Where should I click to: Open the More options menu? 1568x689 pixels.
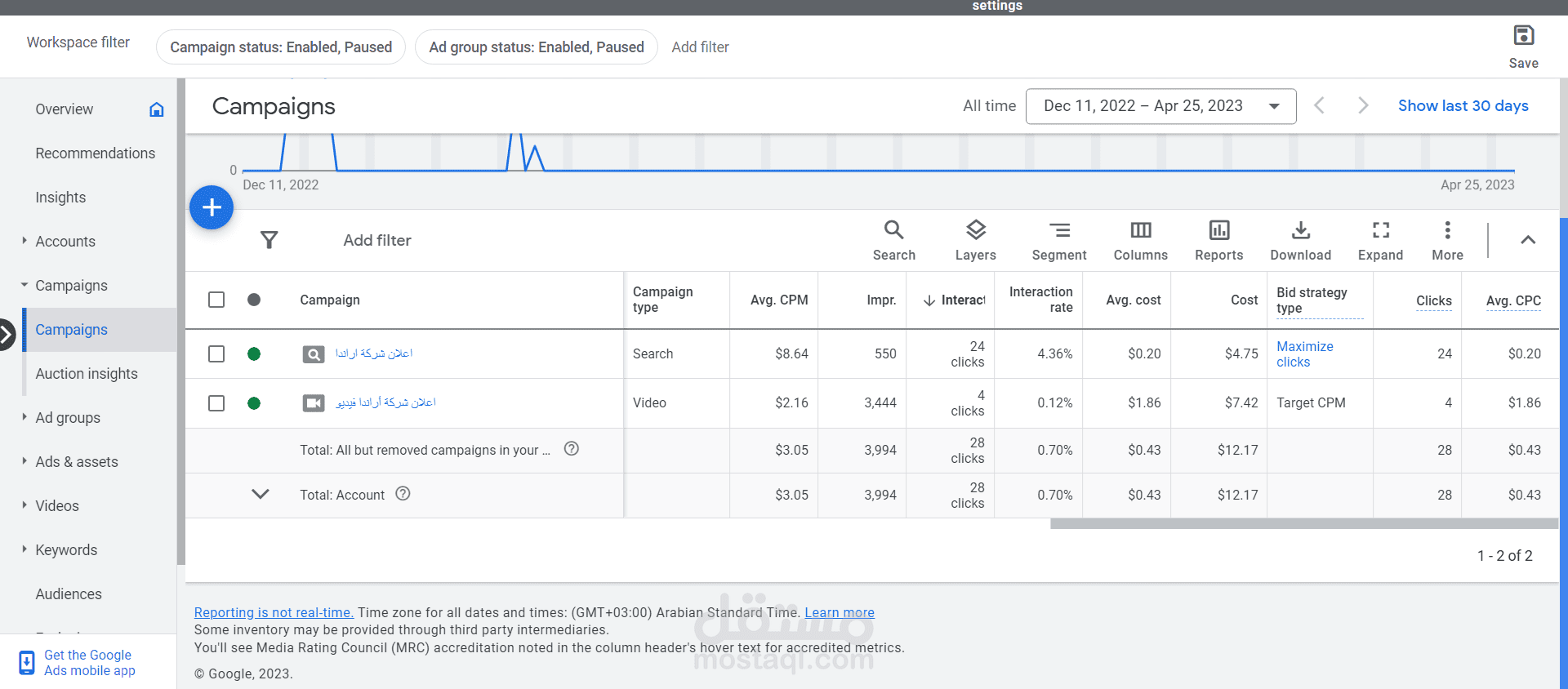[x=1448, y=240]
